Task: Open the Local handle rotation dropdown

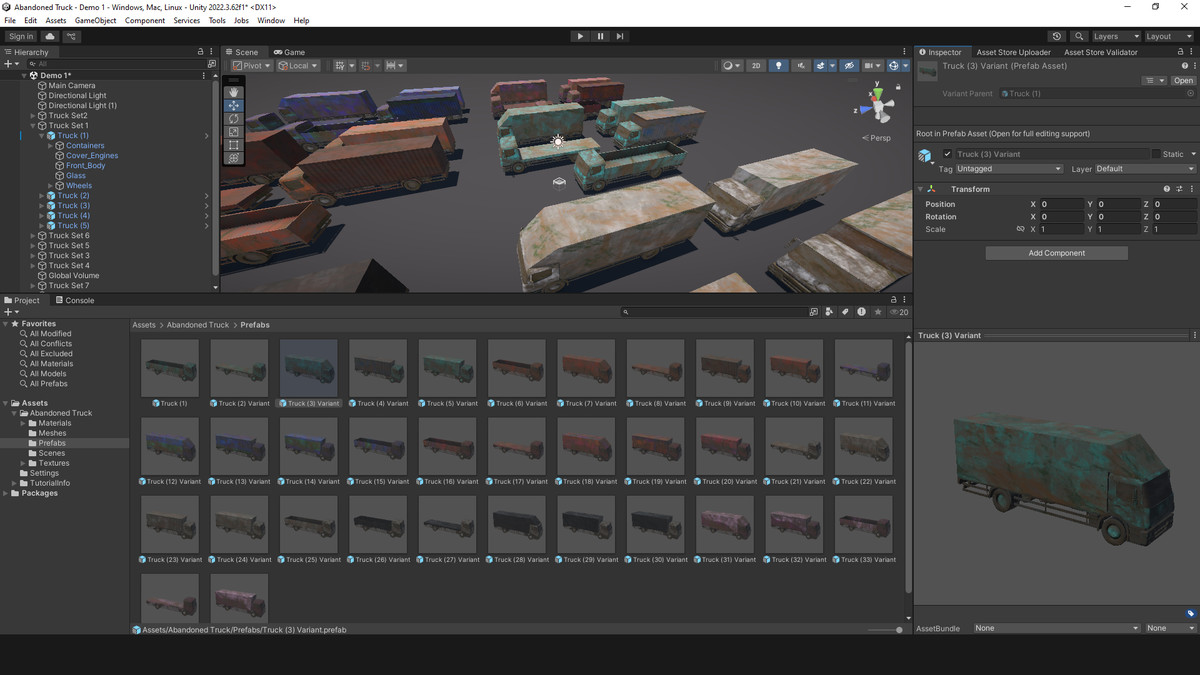Action: [298, 66]
